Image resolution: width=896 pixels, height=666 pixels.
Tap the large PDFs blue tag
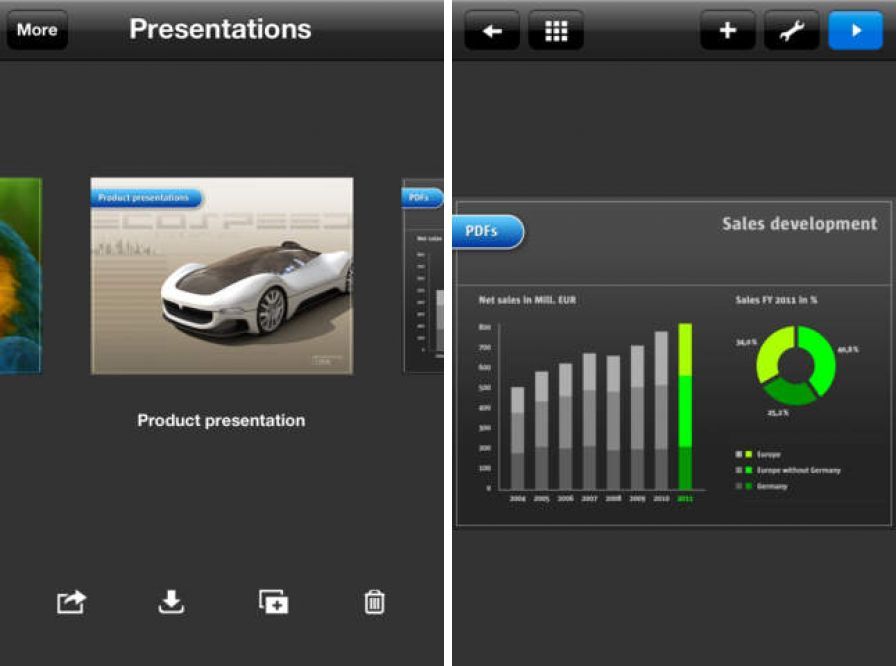[x=488, y=232]
